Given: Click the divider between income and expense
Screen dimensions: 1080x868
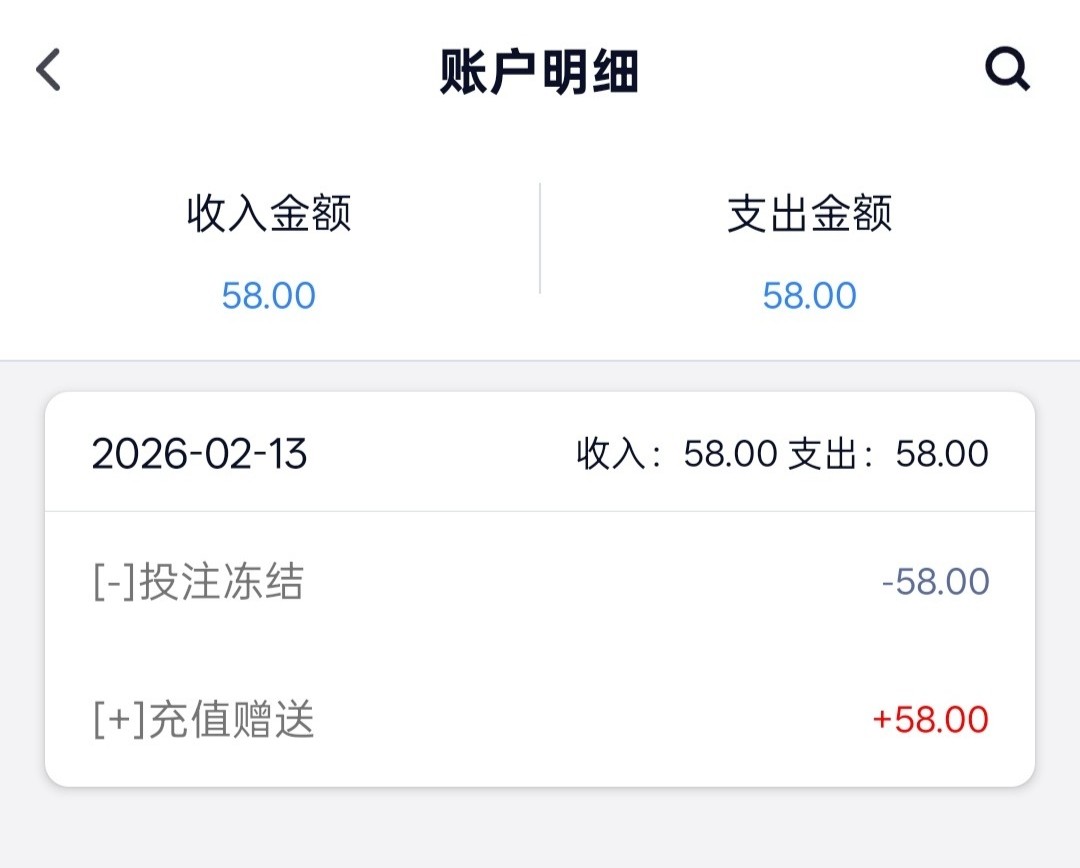Looking at the screenshot, I should point(540,238).
